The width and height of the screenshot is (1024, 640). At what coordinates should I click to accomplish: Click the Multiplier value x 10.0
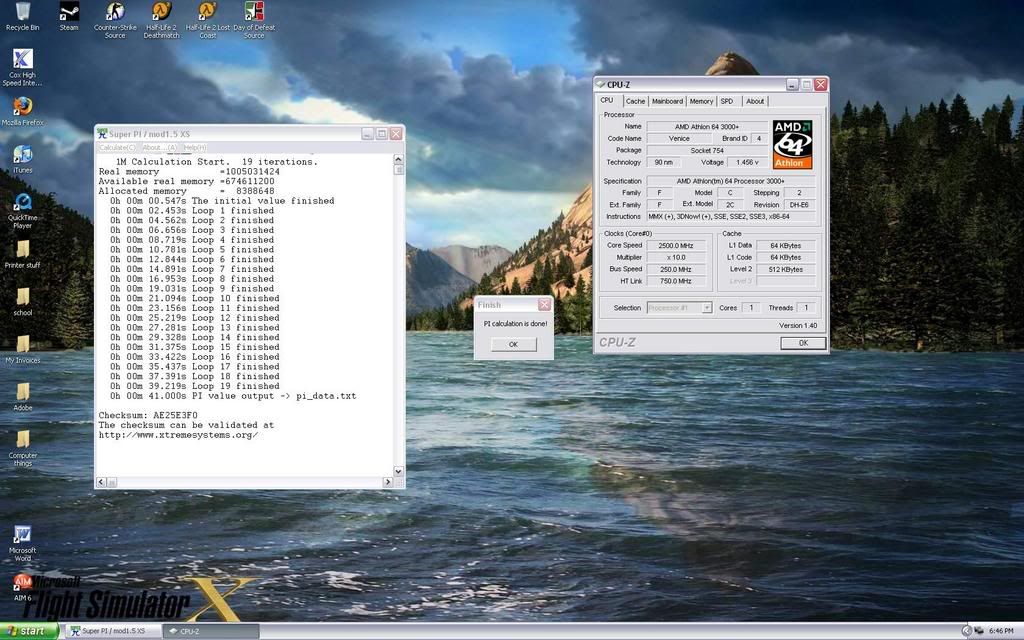pos(676,257)
